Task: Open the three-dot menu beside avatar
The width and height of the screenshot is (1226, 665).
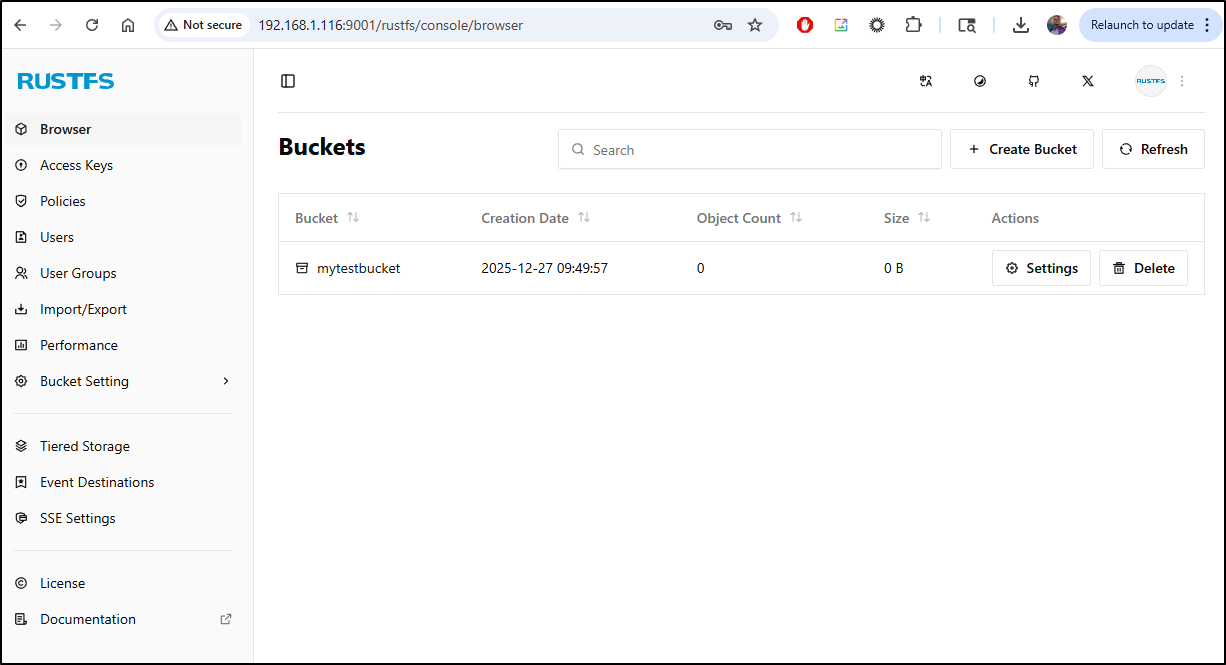Action: [1182, 81]
